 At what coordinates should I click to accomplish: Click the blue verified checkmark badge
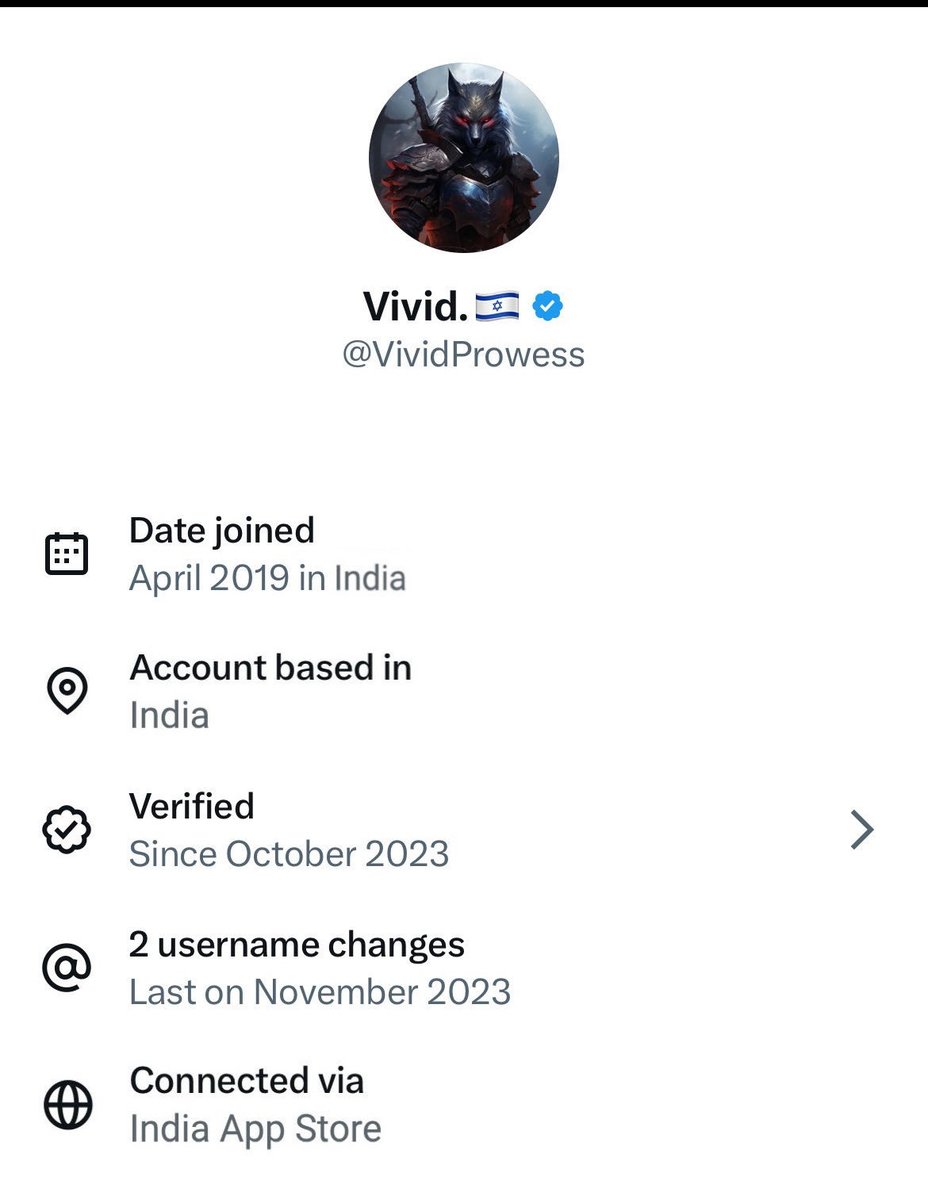tap(547, 306)
